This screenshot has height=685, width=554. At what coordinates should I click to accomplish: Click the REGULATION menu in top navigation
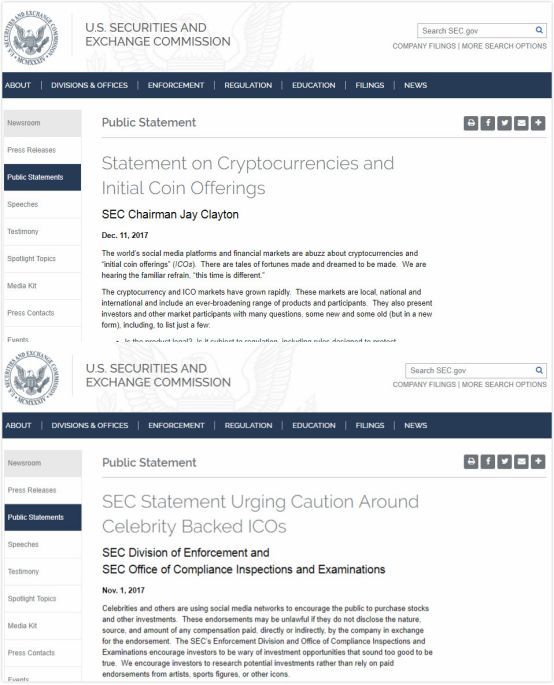pos(248,85)
